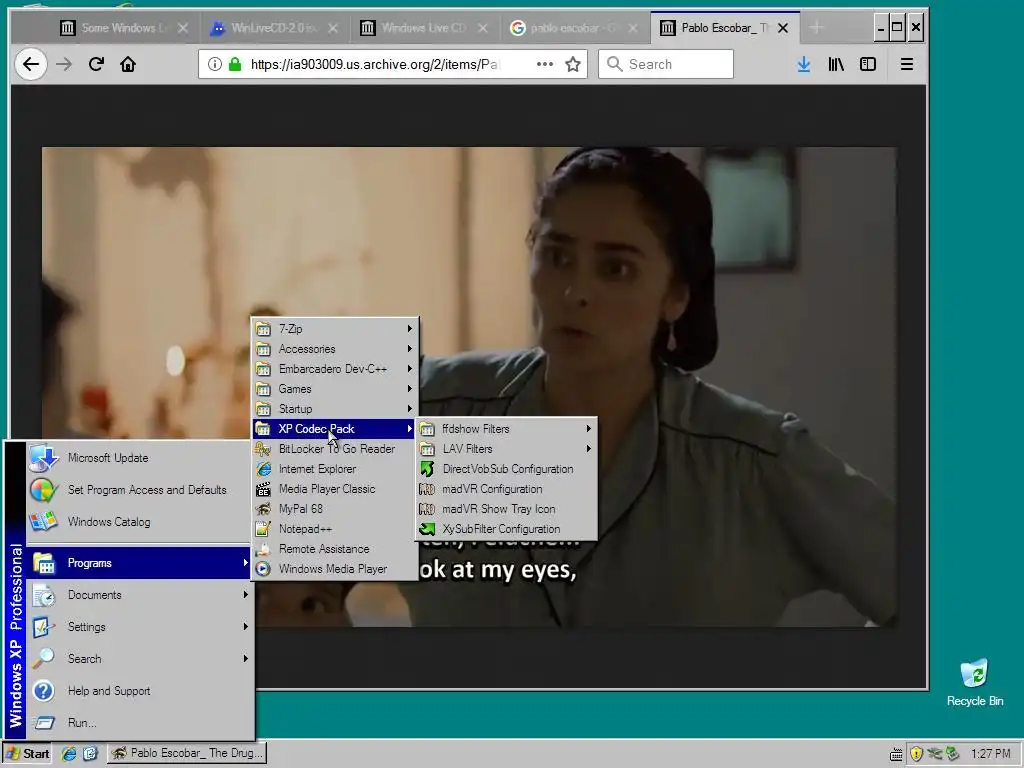Image resolution: width=1024 pixels, height=768 pixels.
Task: Launch MyPal 68 browser
Action: (335, 509)
